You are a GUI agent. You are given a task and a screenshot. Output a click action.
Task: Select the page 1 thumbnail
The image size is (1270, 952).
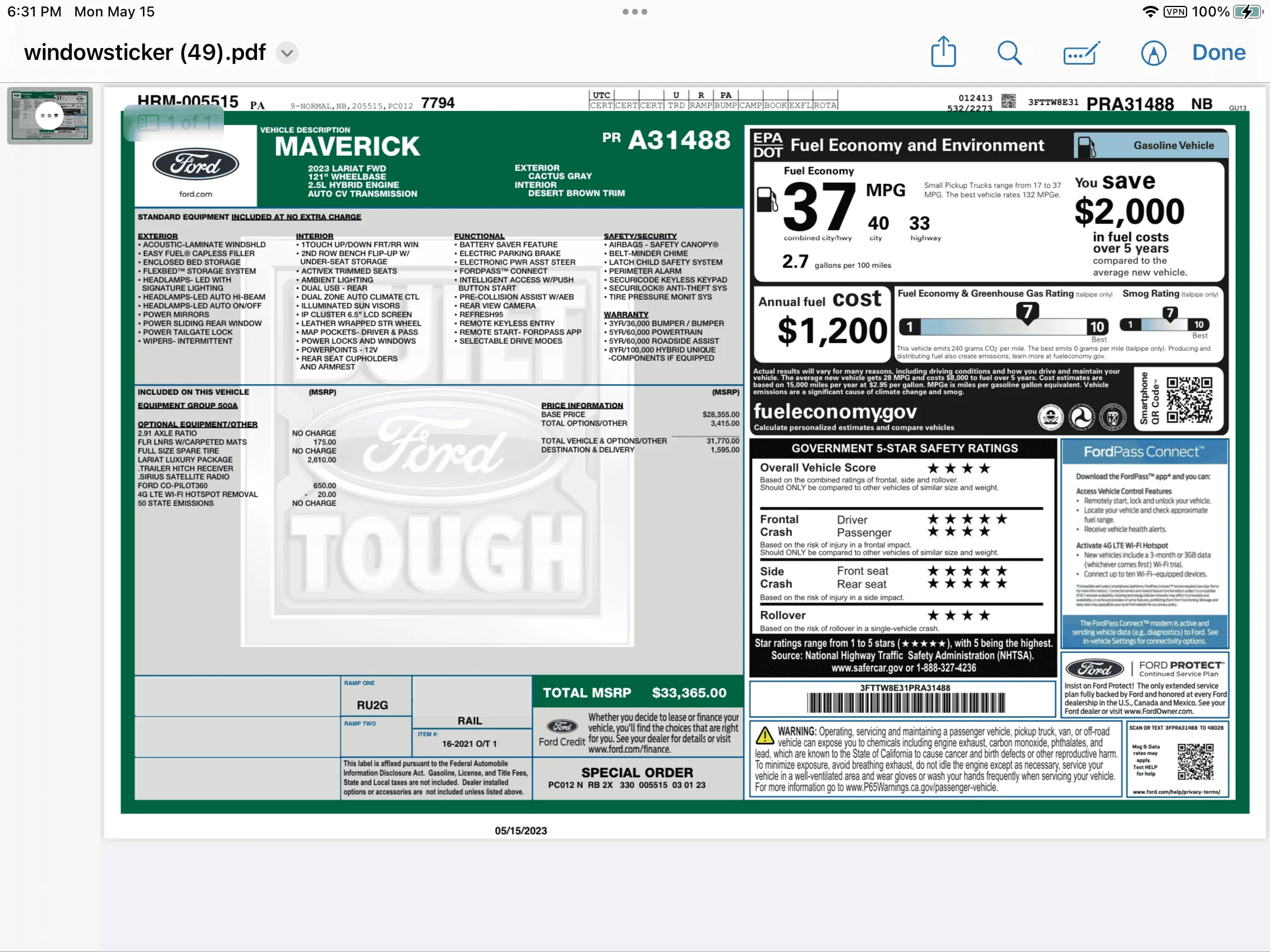point(50,116)
